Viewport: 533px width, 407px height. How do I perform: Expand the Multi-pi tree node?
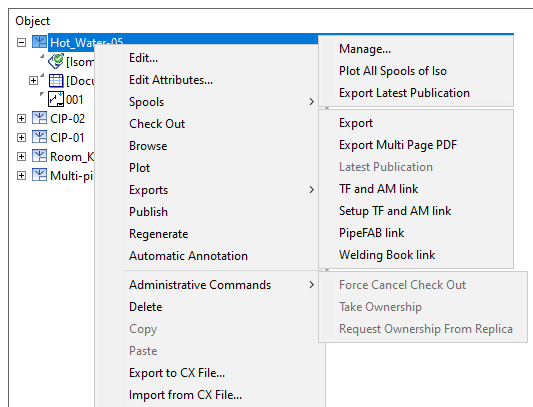click(x=21, y=175)
